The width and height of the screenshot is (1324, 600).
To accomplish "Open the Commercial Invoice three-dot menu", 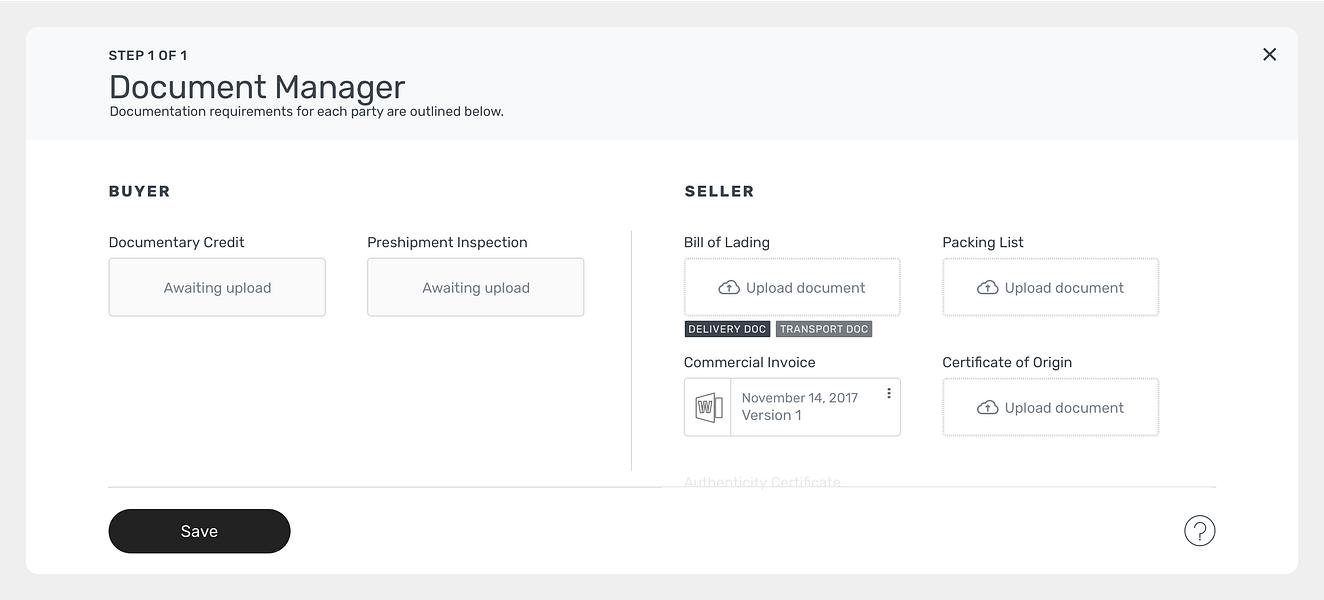I will pos(888,394).
